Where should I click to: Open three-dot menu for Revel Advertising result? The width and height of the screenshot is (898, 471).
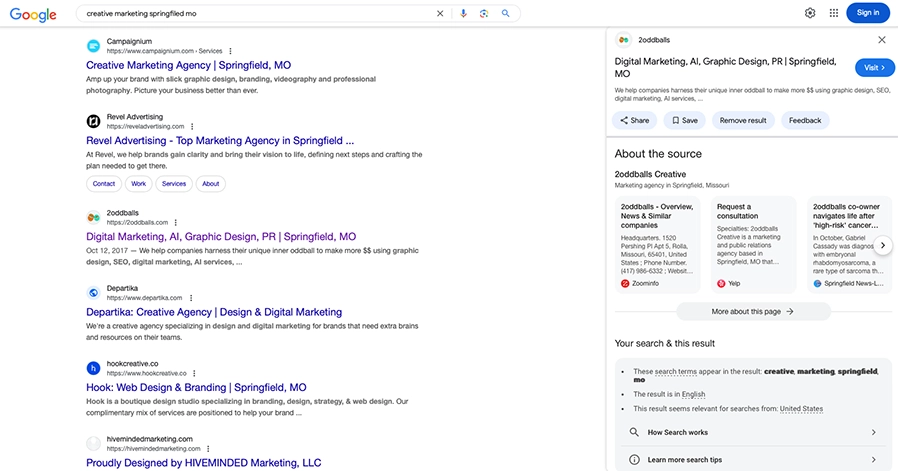pyautogui.click(x=192, y=127)
